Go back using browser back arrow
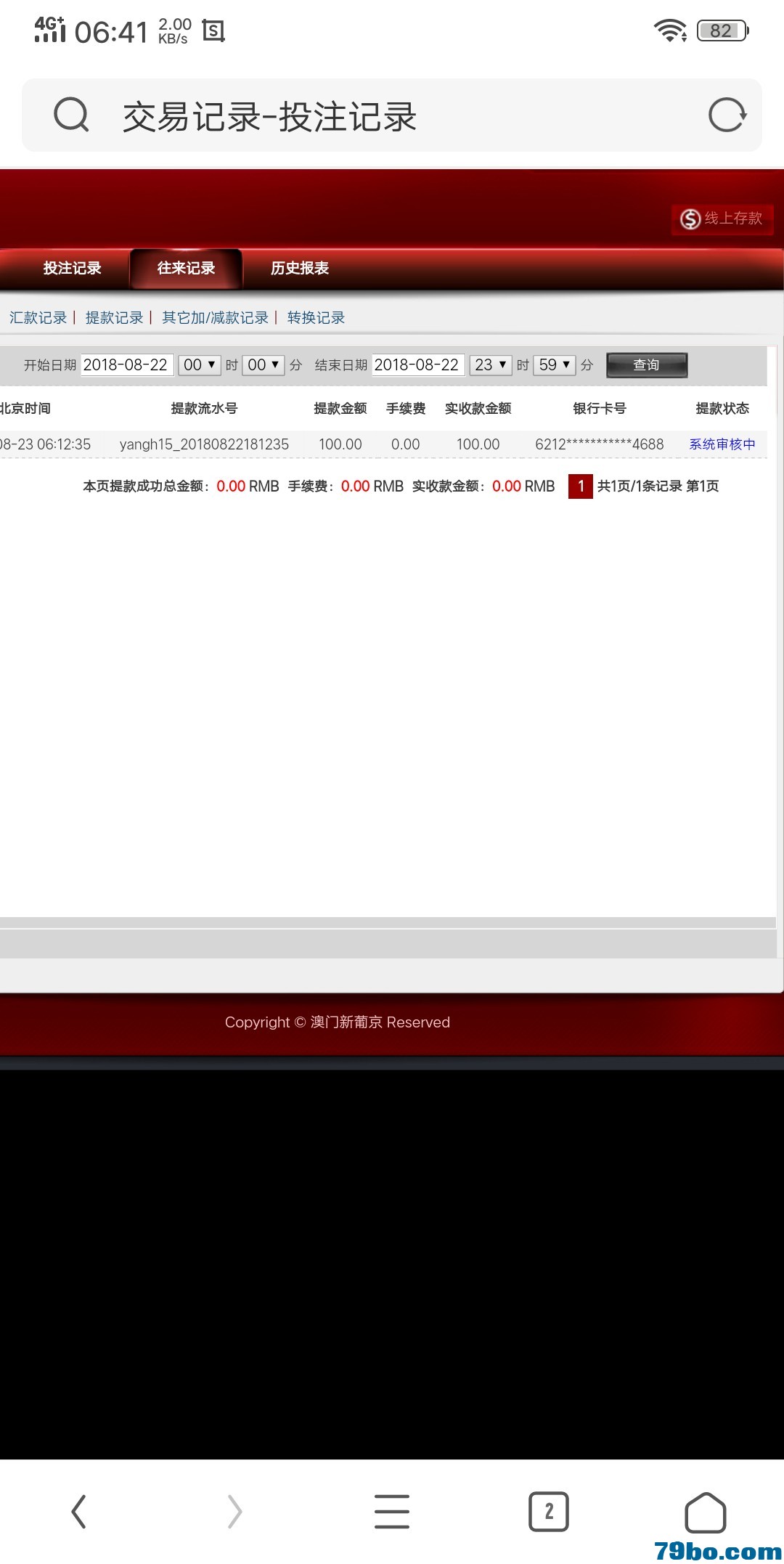784x1564 pixels. (78, 1512)
